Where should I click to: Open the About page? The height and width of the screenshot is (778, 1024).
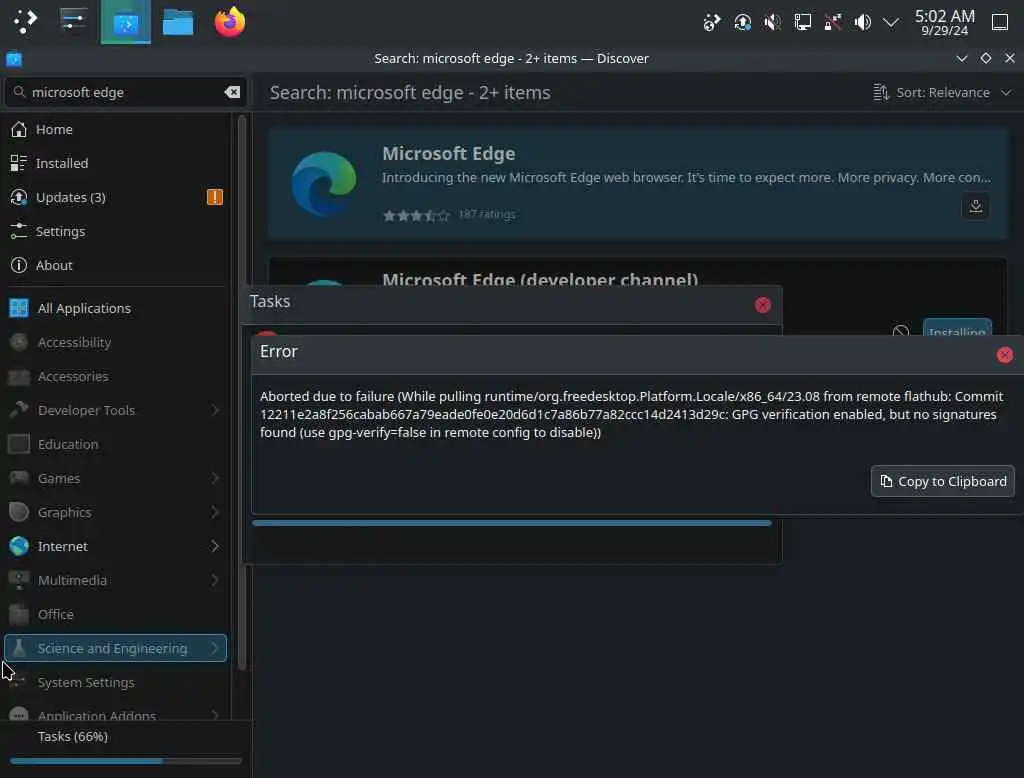coord(116,265)
